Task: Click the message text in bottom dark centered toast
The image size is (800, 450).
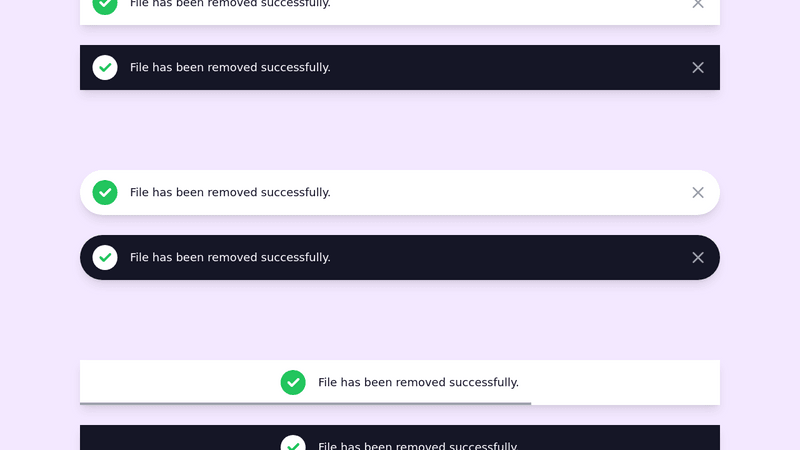Action: 418,446
